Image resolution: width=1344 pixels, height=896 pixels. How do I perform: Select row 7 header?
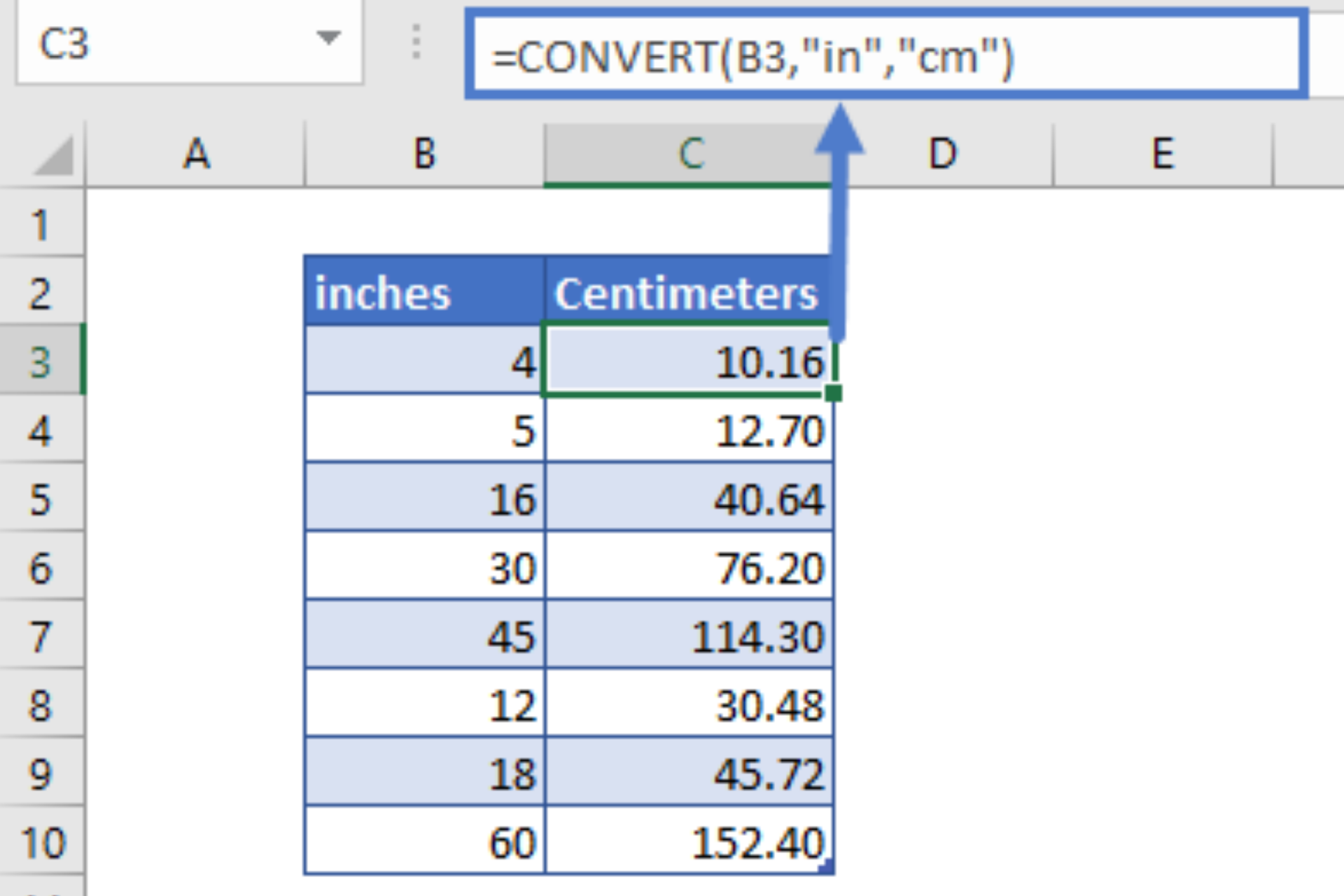coord(41,636)
